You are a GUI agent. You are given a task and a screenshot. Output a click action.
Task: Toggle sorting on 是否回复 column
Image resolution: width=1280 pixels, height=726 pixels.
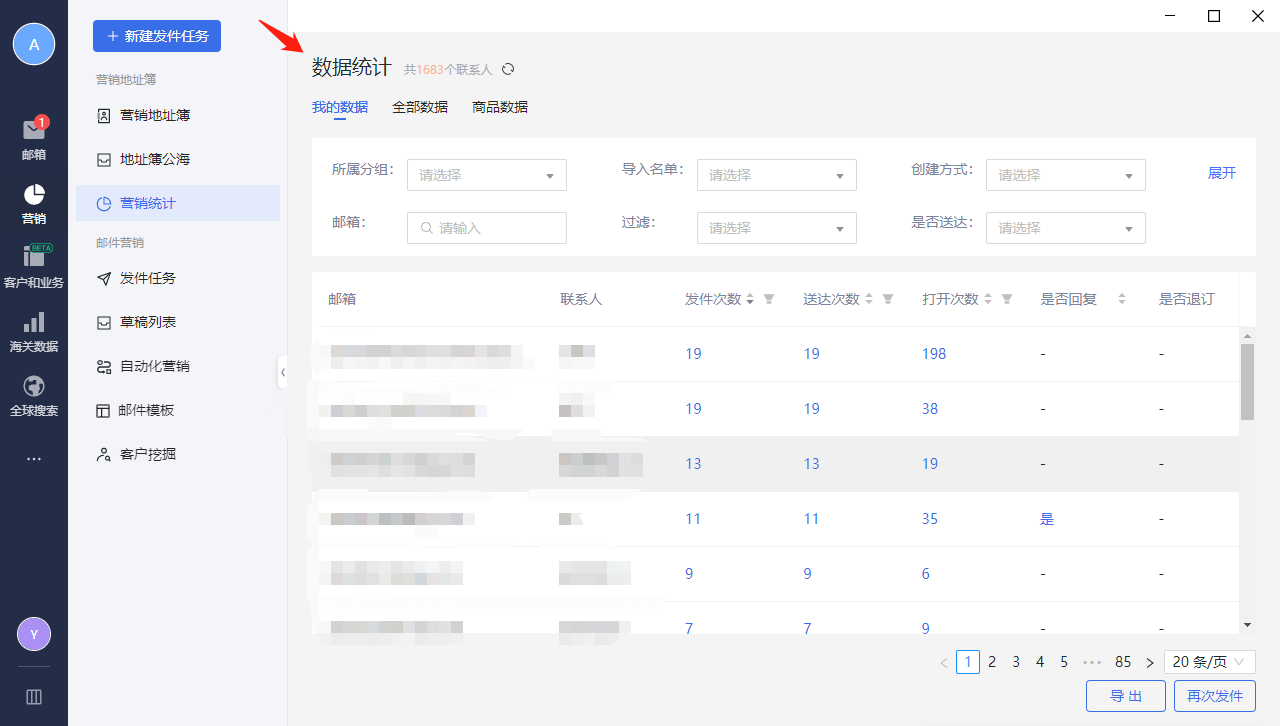pos(1121,299)
